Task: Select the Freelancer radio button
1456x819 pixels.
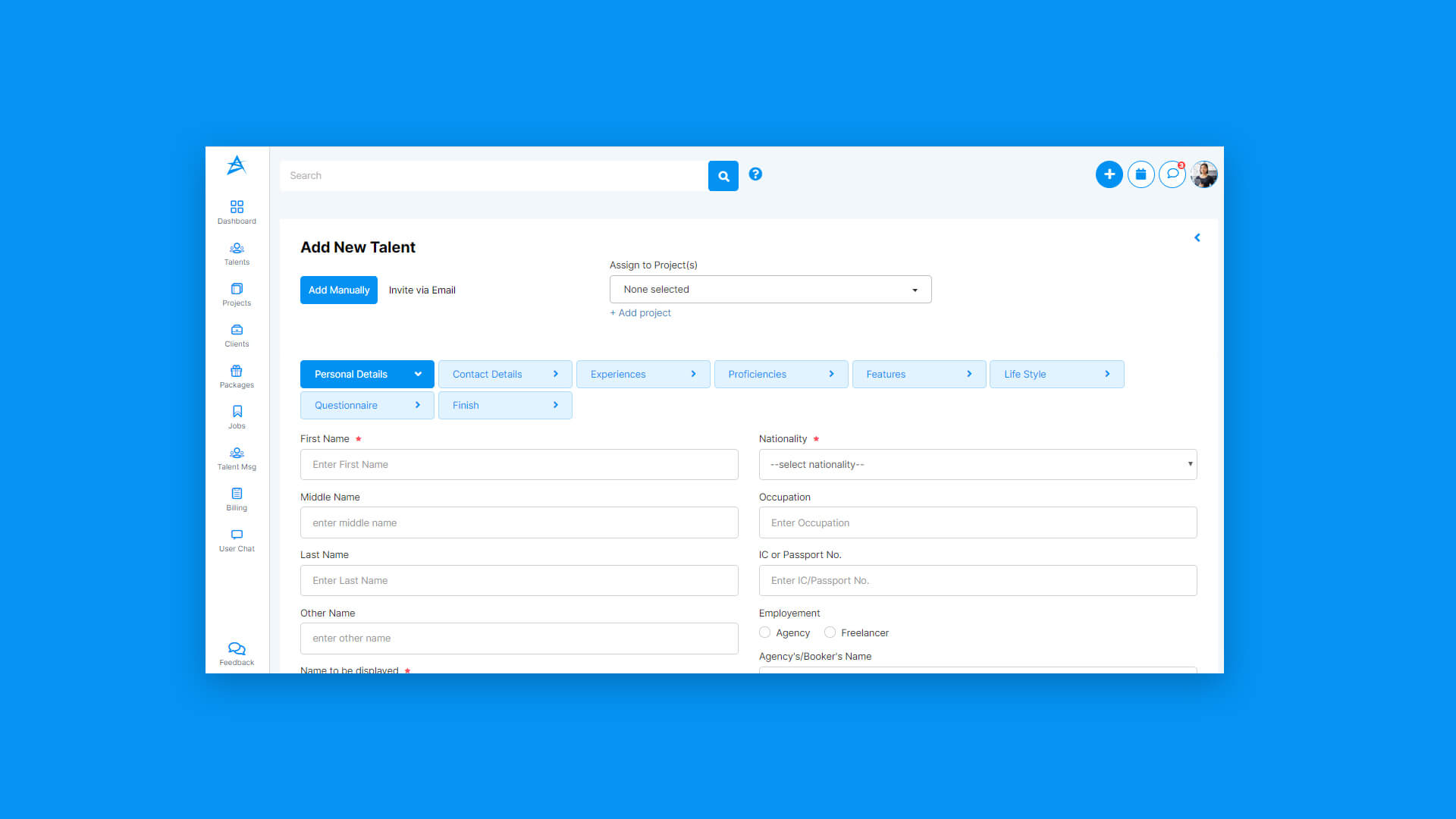Action: click(x=830, y=632)
